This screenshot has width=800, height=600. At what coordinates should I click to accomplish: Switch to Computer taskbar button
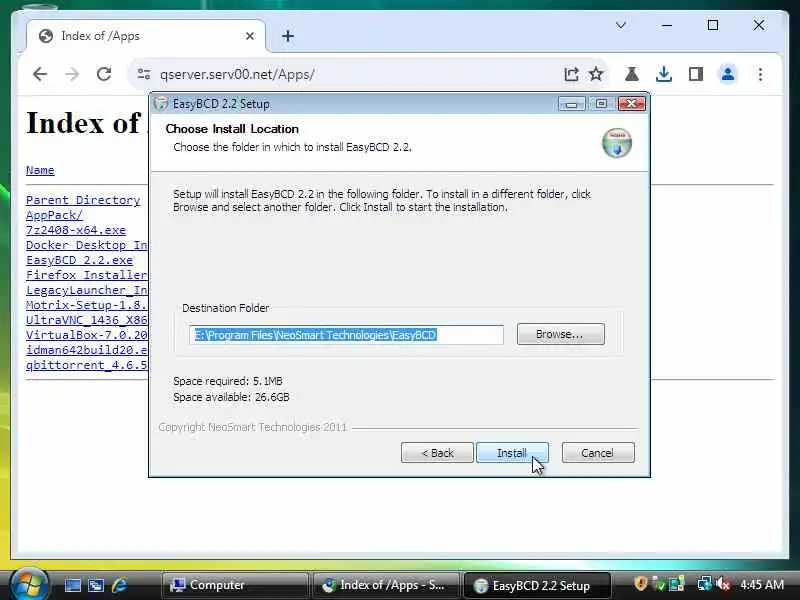click(235, 585)
